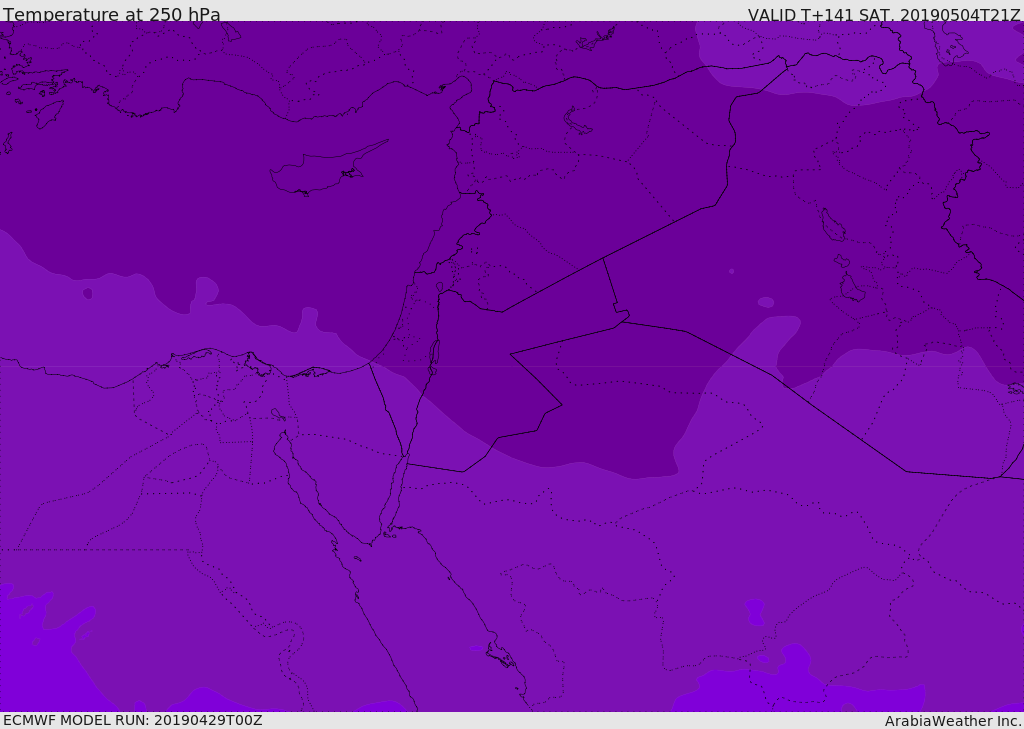Click the 'ECMWF MODEL RUN: 20190429T00Z' footer text
The image size is (1024, 729).
point(133,720)
